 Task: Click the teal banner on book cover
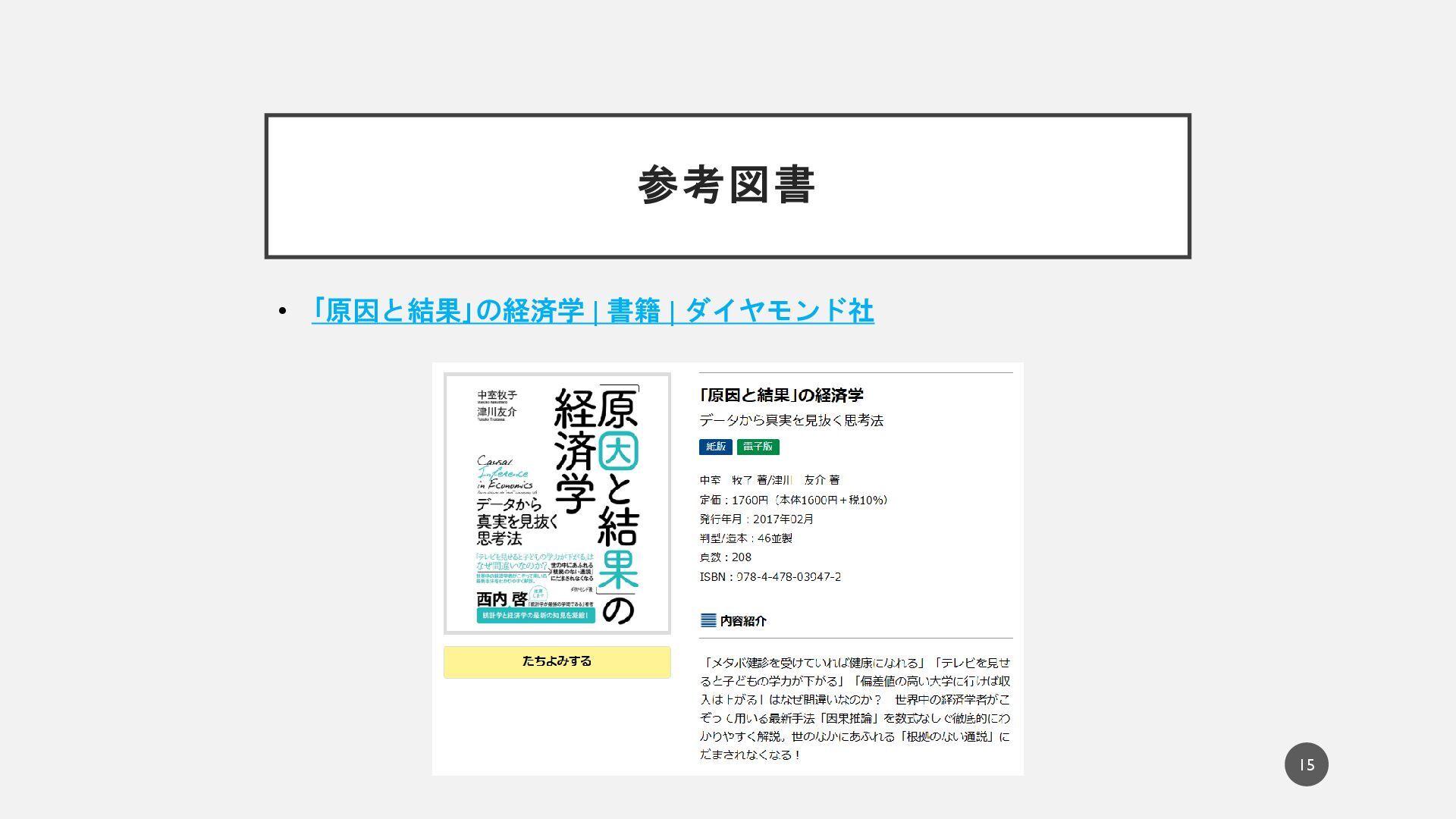(x=535, y=615)
